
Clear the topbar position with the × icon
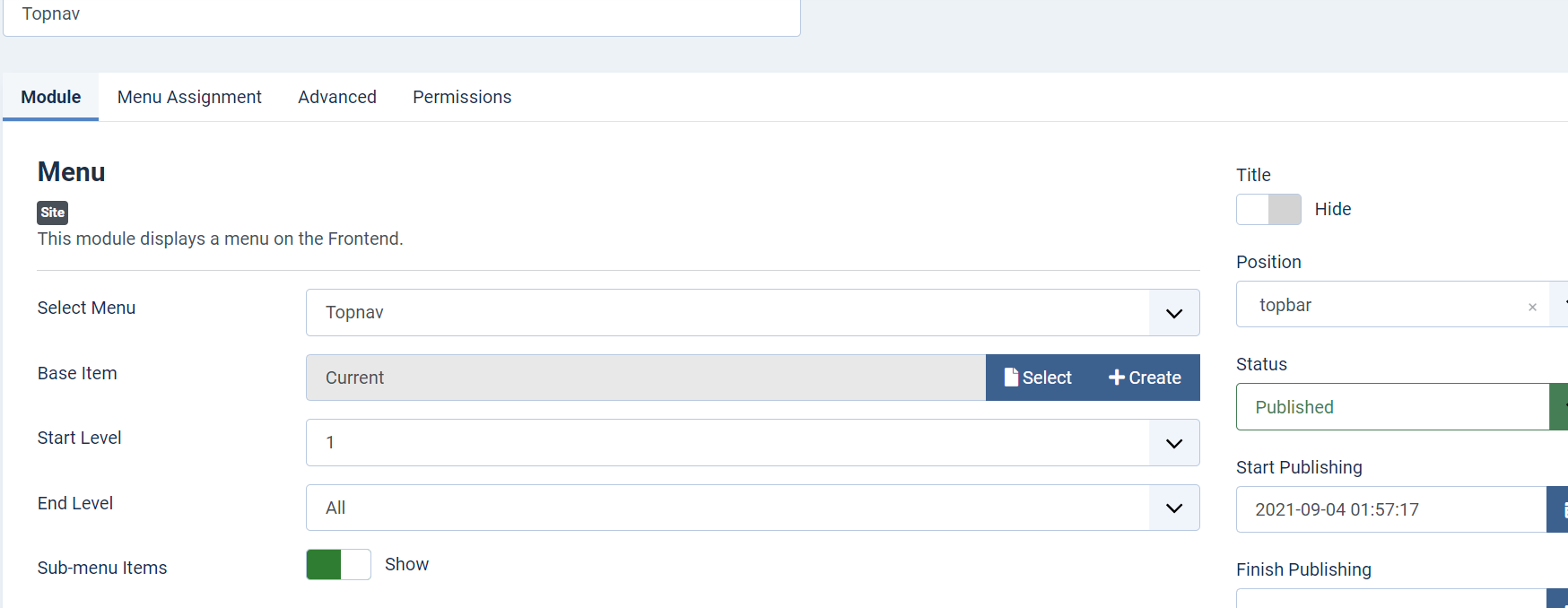click(x=1532, y=307)
